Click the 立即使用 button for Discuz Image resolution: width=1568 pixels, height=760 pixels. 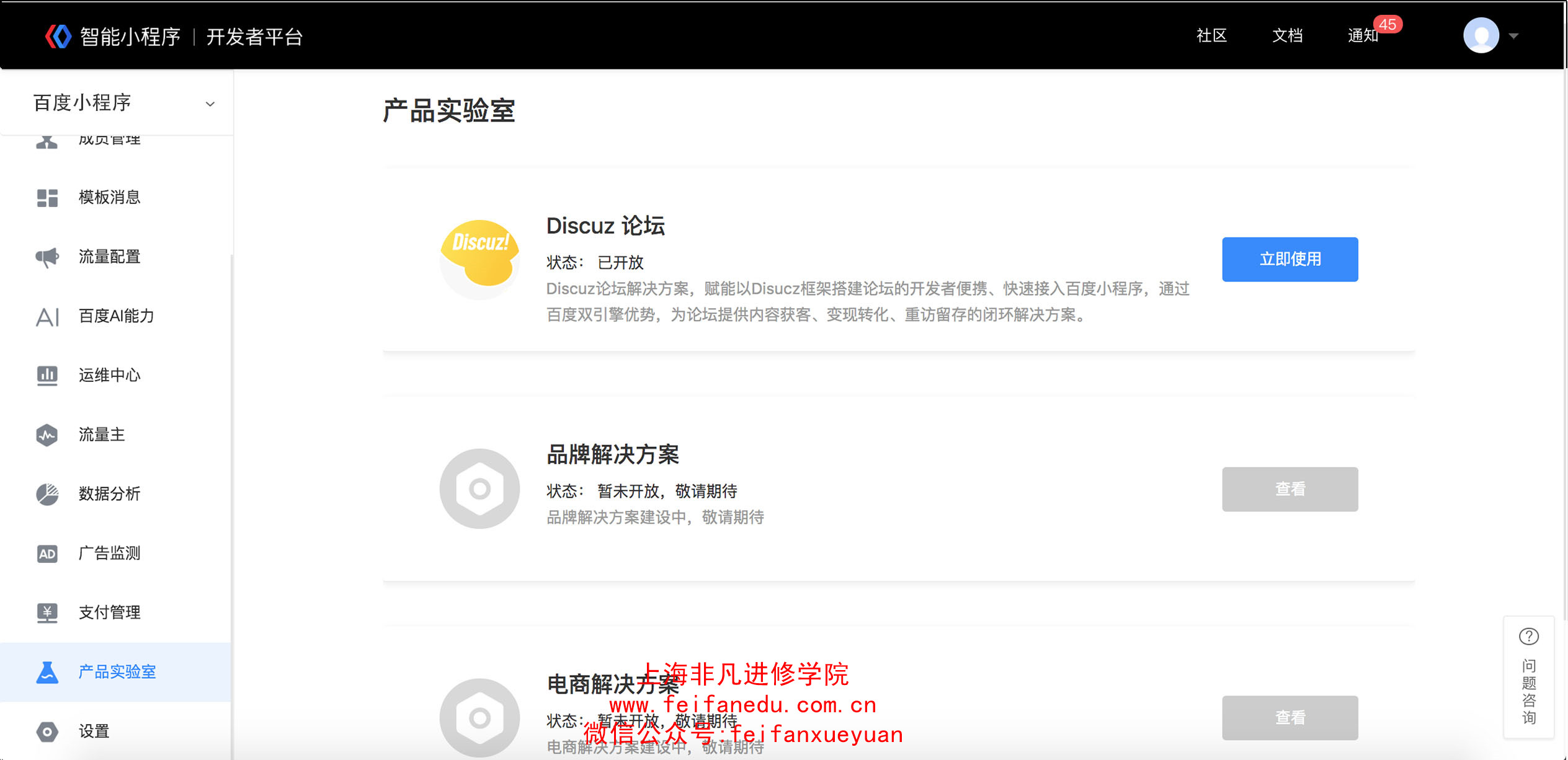click(1290, 259)
